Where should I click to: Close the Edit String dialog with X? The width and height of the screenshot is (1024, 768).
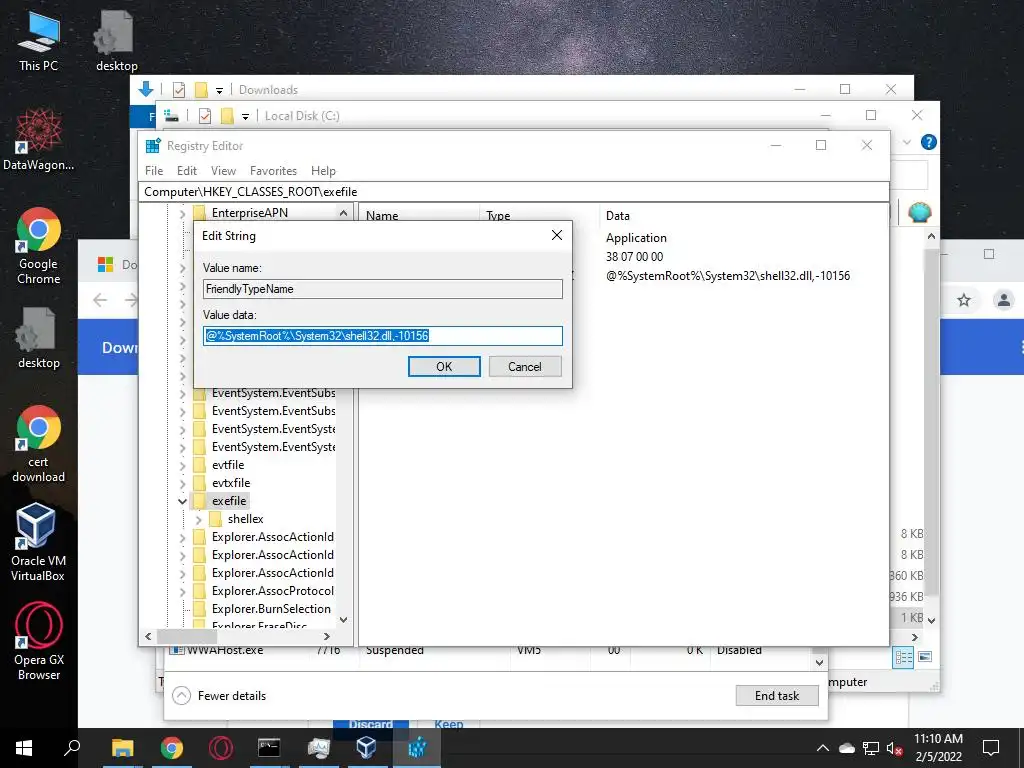556,235
